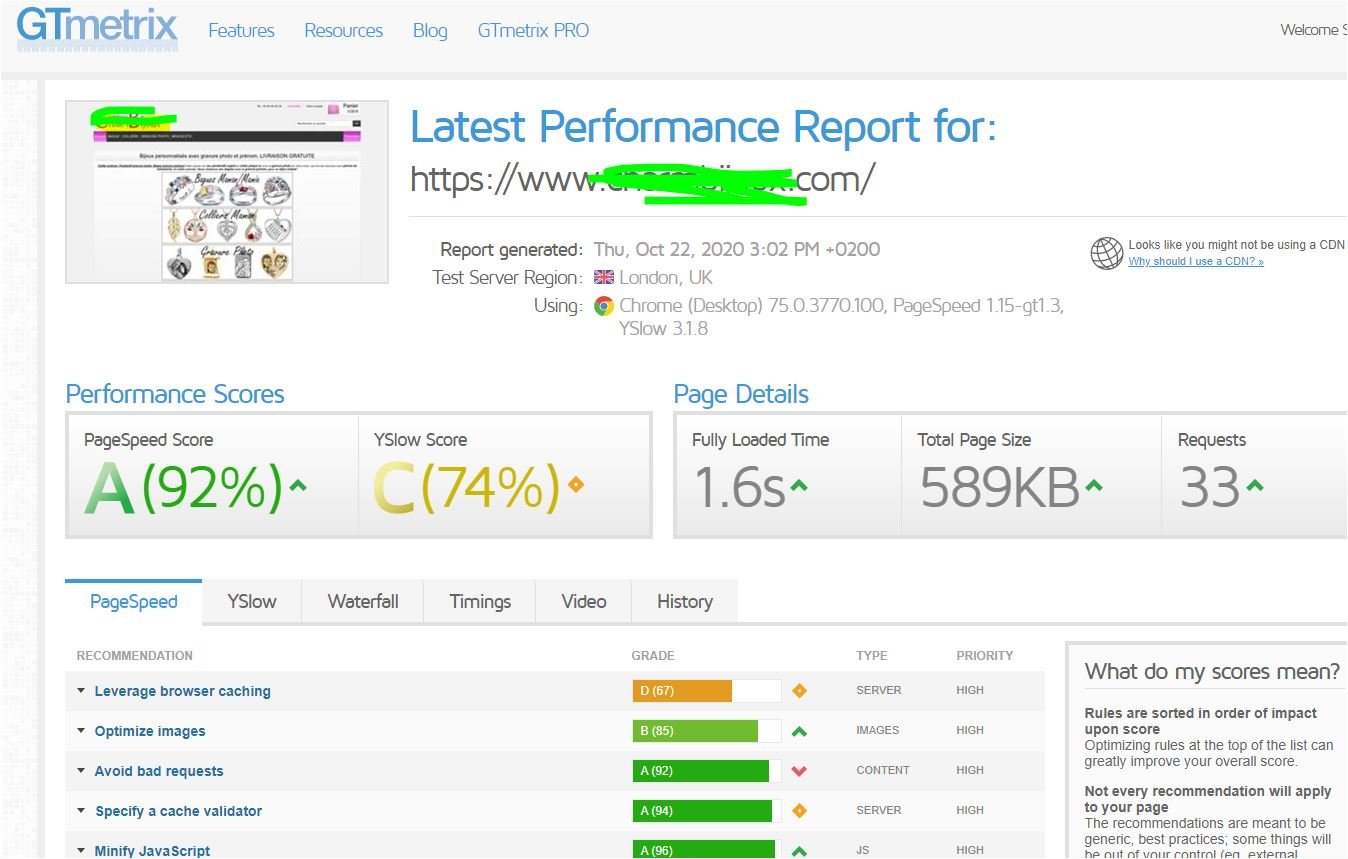Click orange diamond beside YSlow Score

[575, 486]
